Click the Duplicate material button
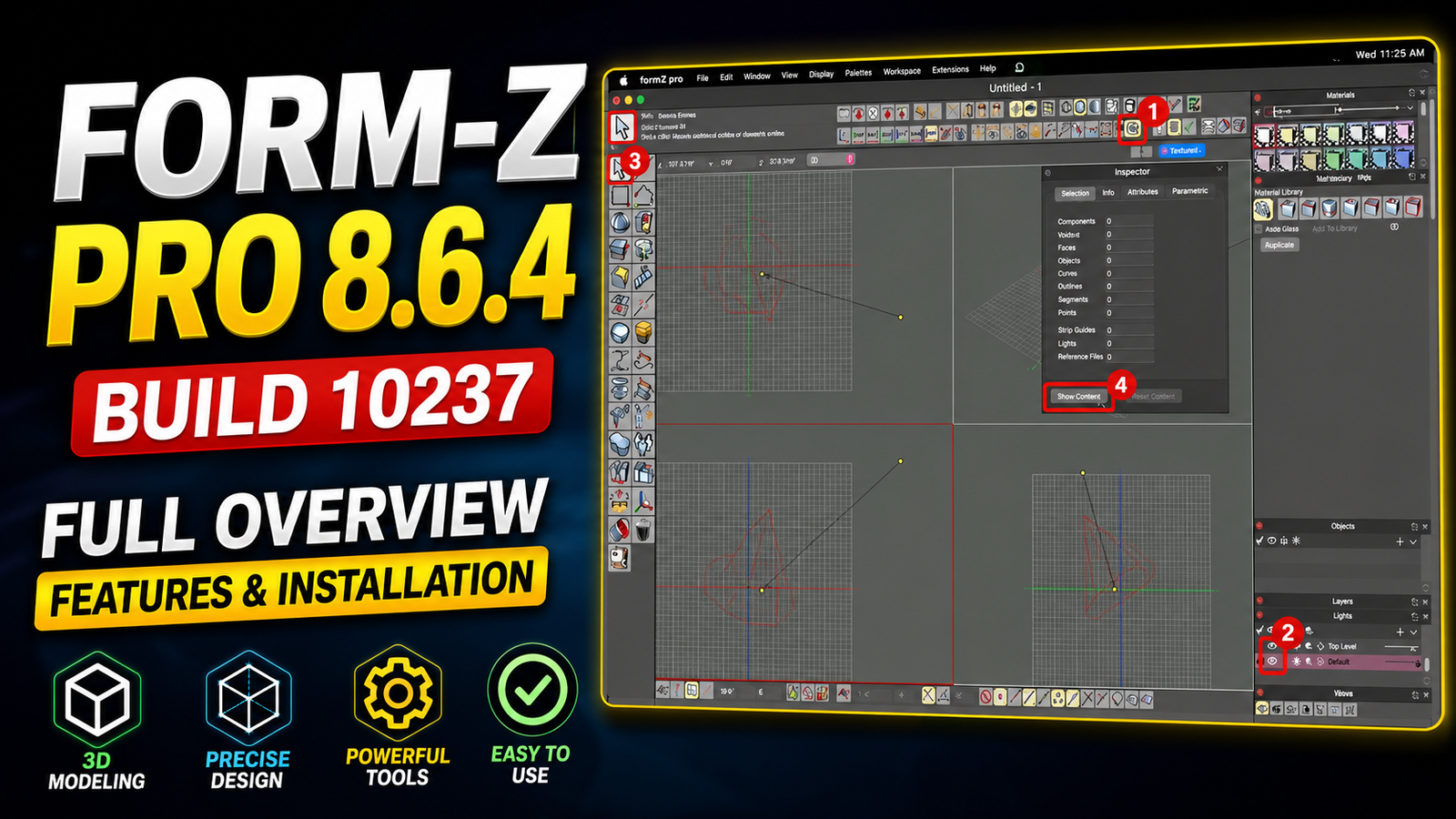The width and height of the screenshot is (1456, 819). pyautogui.click(x=1280, y=245)
